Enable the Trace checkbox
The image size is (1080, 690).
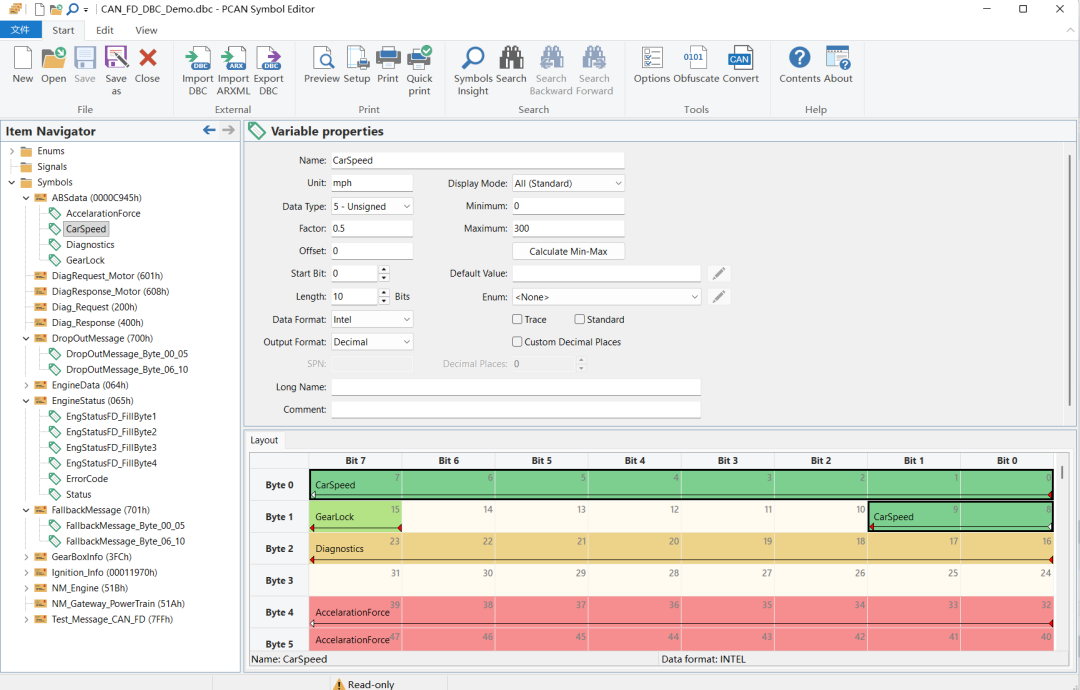(518, 320)
